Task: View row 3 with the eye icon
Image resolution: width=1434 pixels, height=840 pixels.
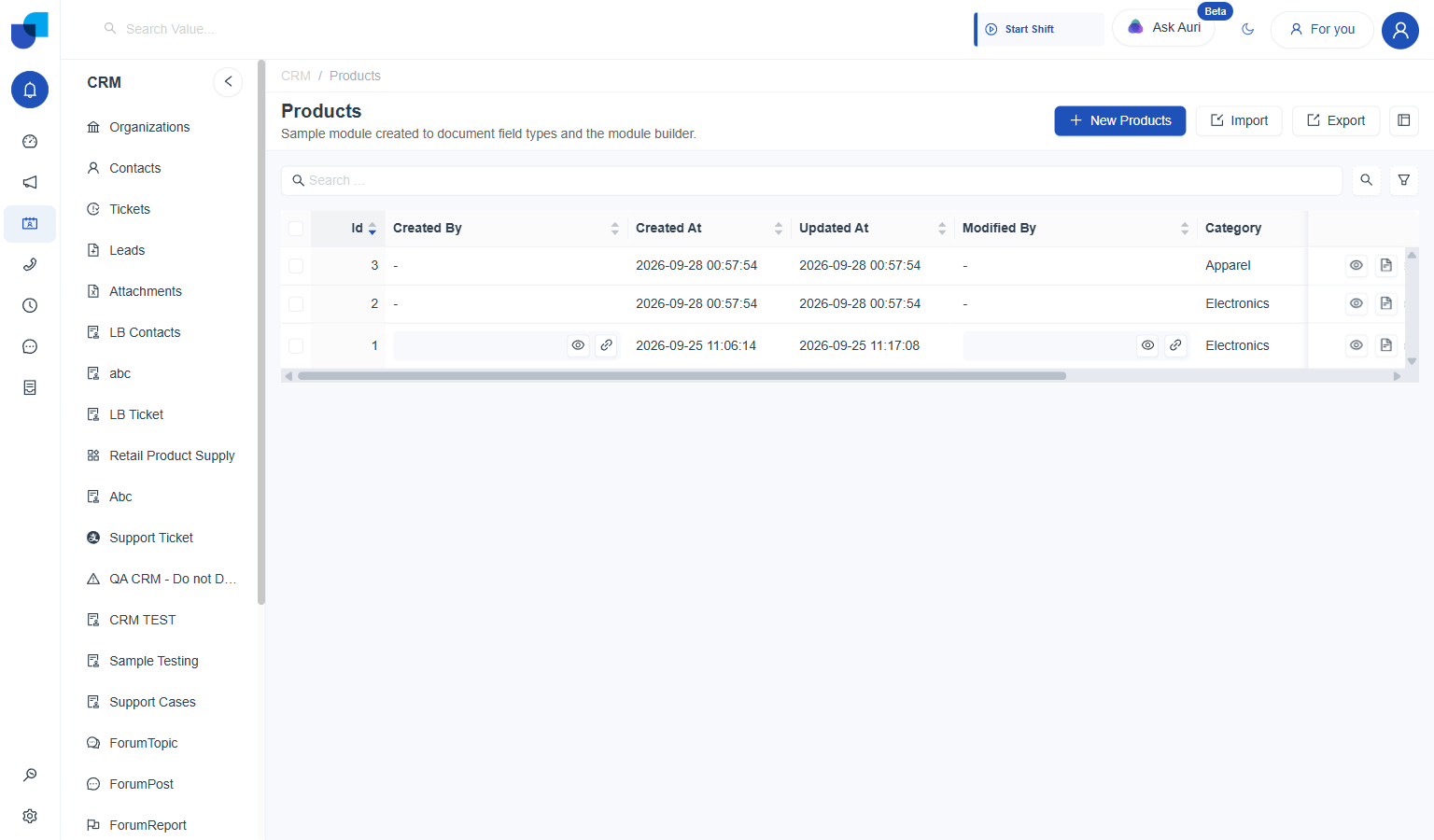Action: pos(1357,265)
